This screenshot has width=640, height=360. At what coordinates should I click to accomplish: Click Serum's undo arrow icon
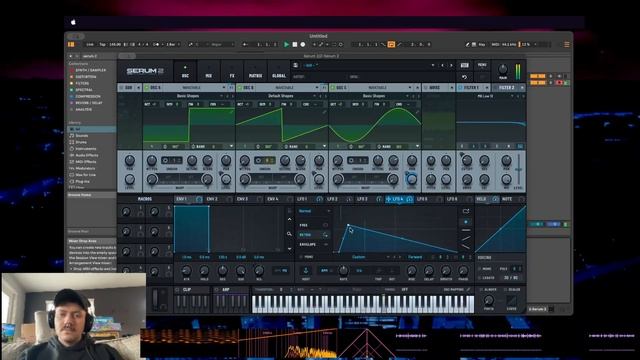coord(464,77)
